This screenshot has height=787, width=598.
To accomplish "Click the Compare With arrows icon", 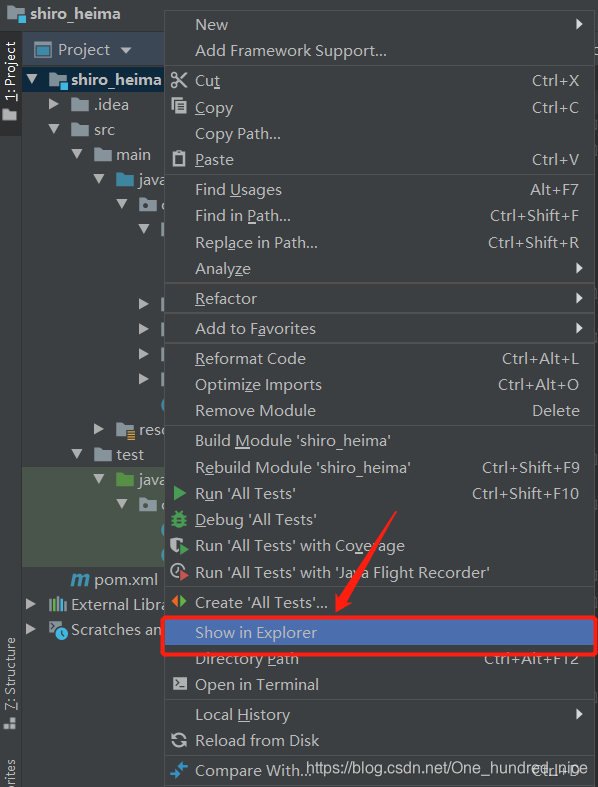I will coord(179,769).
